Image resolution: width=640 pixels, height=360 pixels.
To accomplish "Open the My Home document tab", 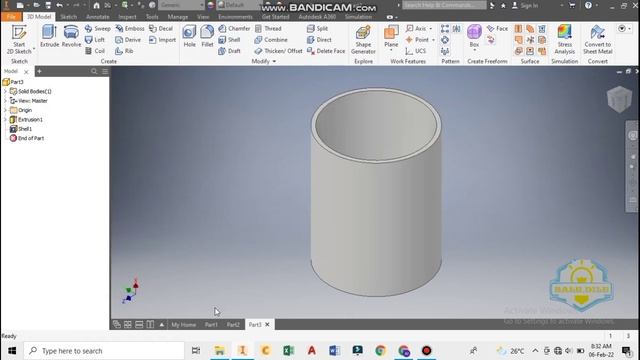I will tap(184, 325).
